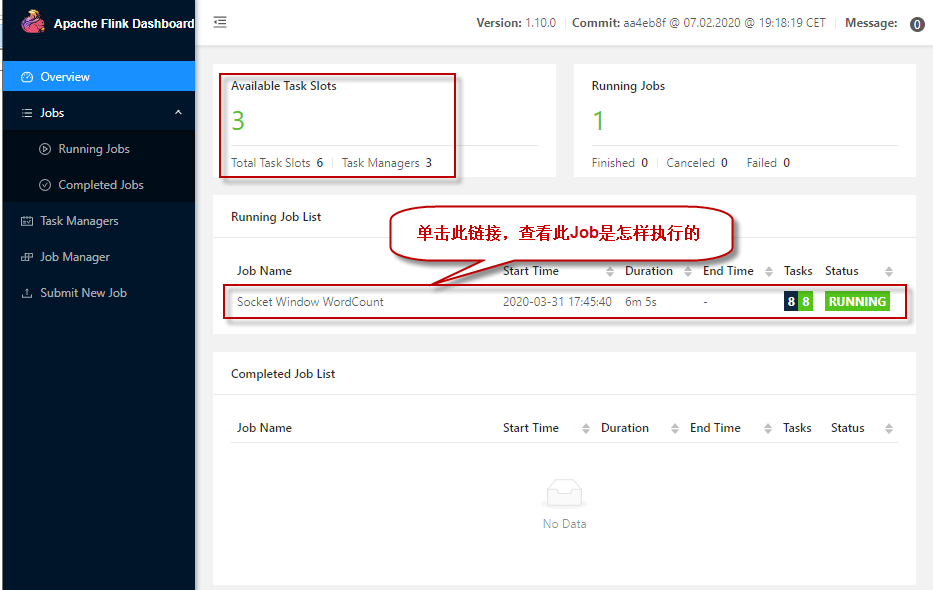Sort running jobs by Start Time
This screenshot has width=933, height=590.
pos(610,272)
